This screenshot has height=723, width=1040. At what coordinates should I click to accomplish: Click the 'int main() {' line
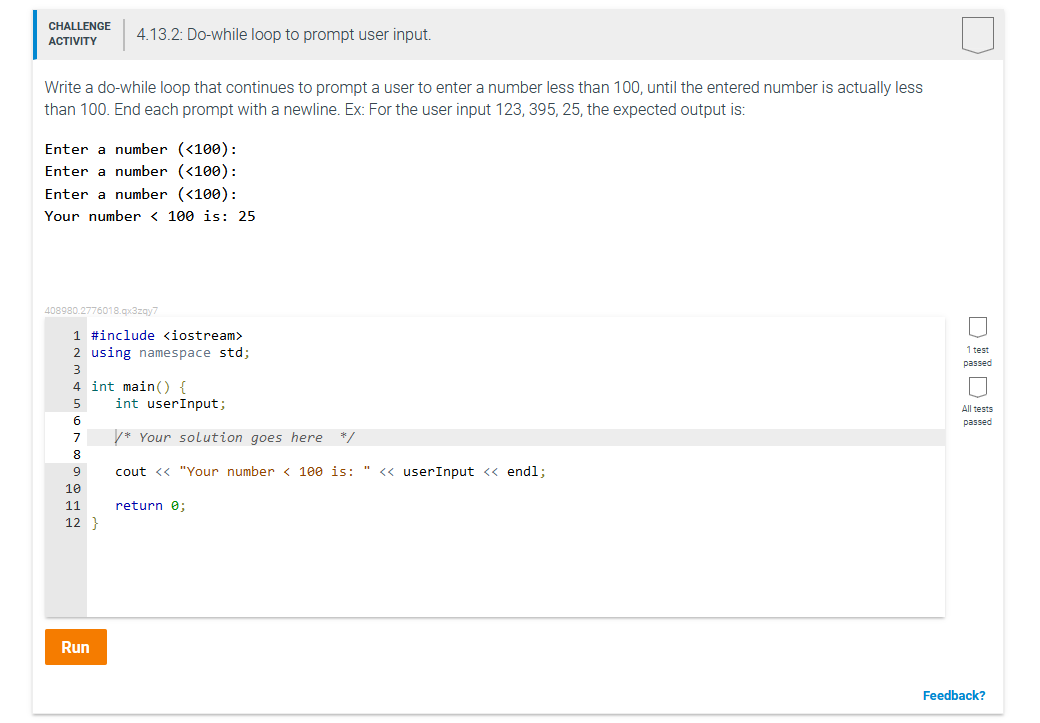click(139, 387)
